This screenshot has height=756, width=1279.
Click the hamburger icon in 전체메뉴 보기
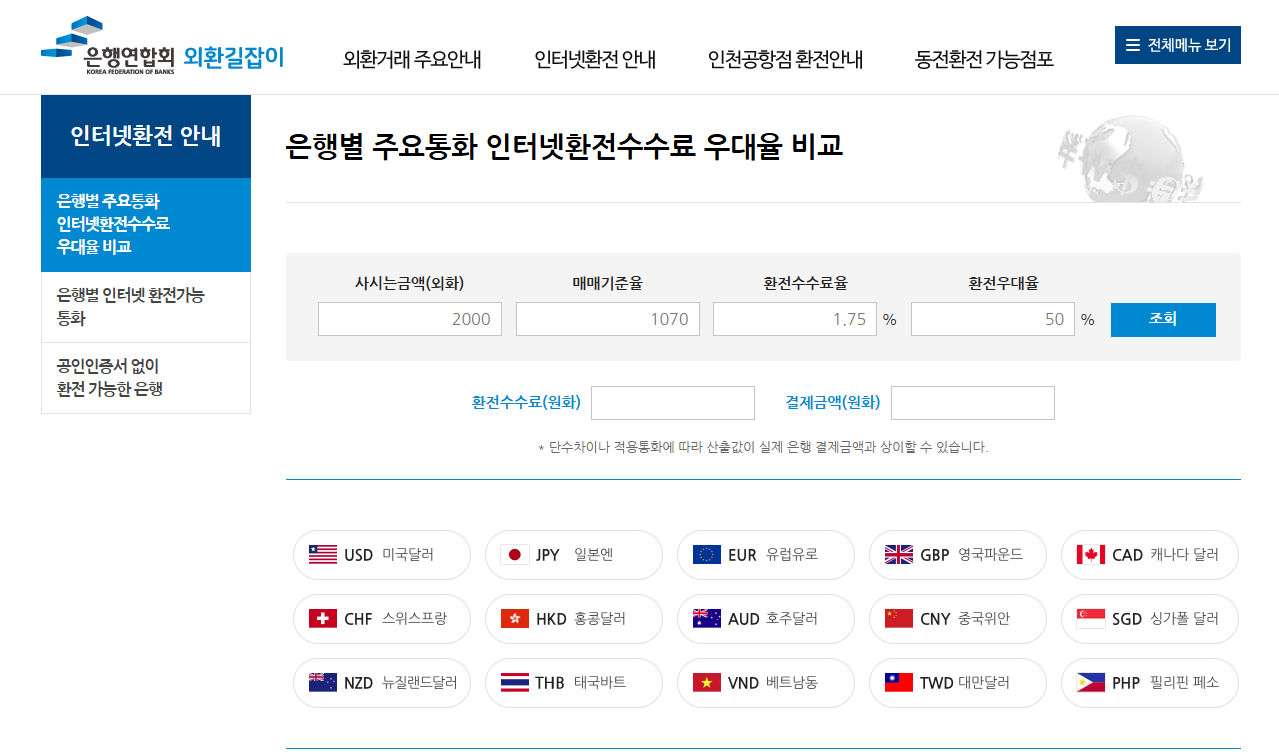1132,45
